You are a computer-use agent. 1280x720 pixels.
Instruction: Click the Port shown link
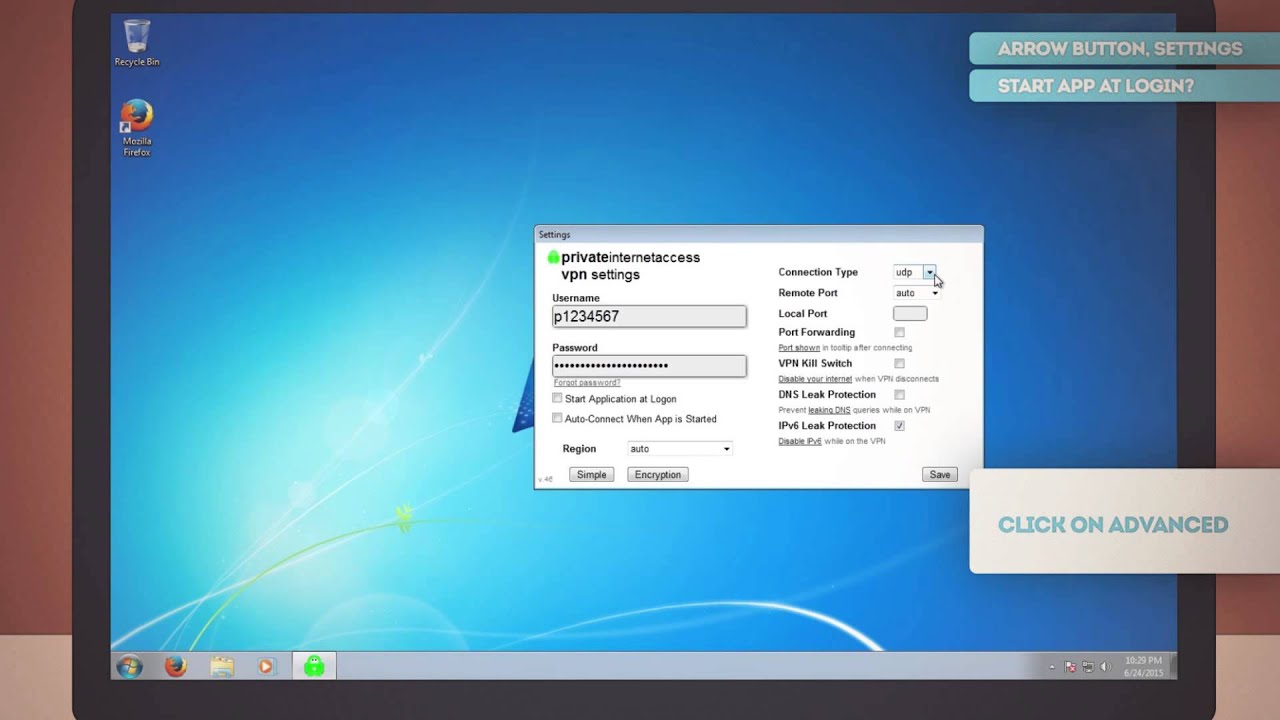(x=799, y=348)
